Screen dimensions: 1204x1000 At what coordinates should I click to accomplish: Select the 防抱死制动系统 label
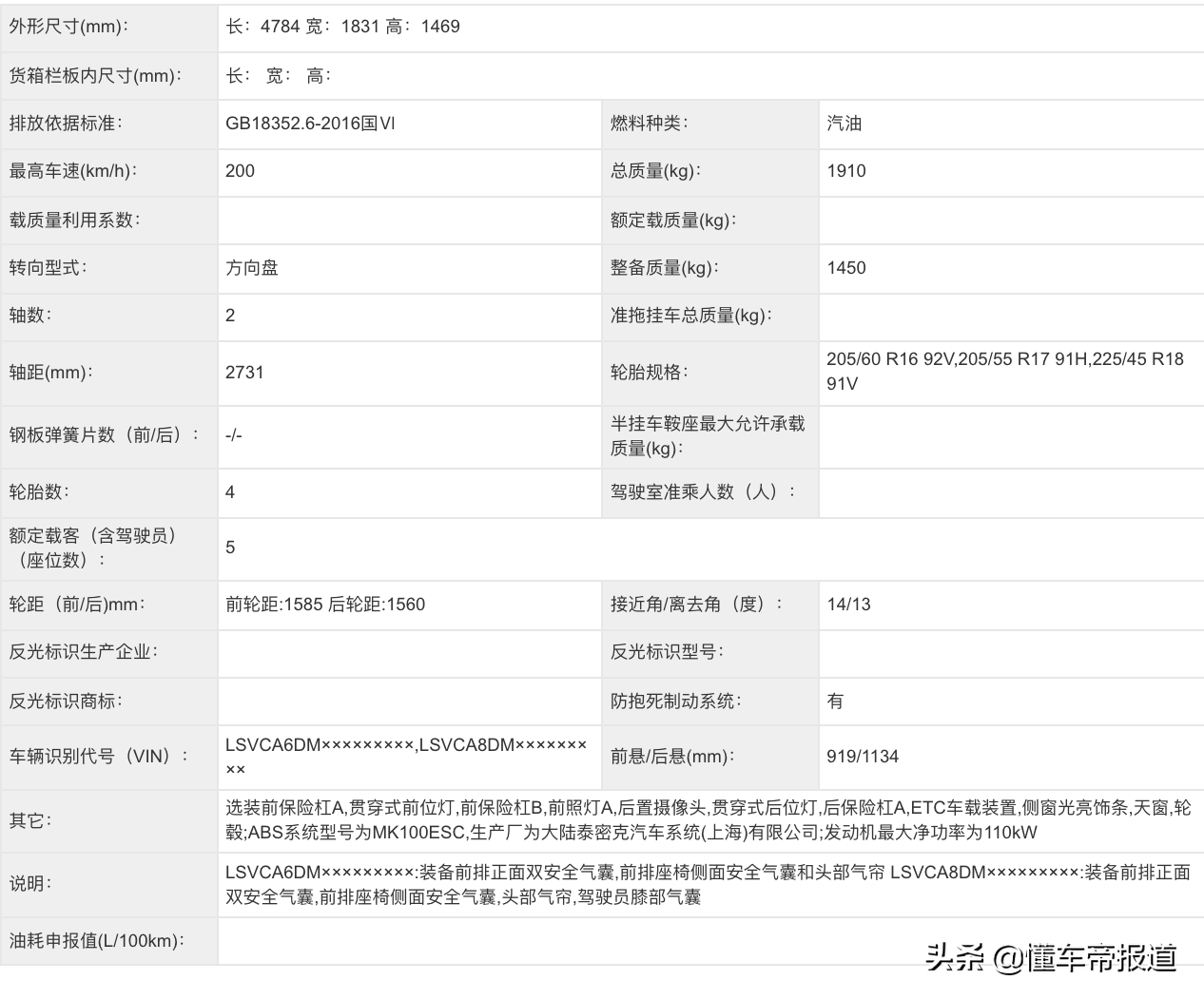pos(675,702)
